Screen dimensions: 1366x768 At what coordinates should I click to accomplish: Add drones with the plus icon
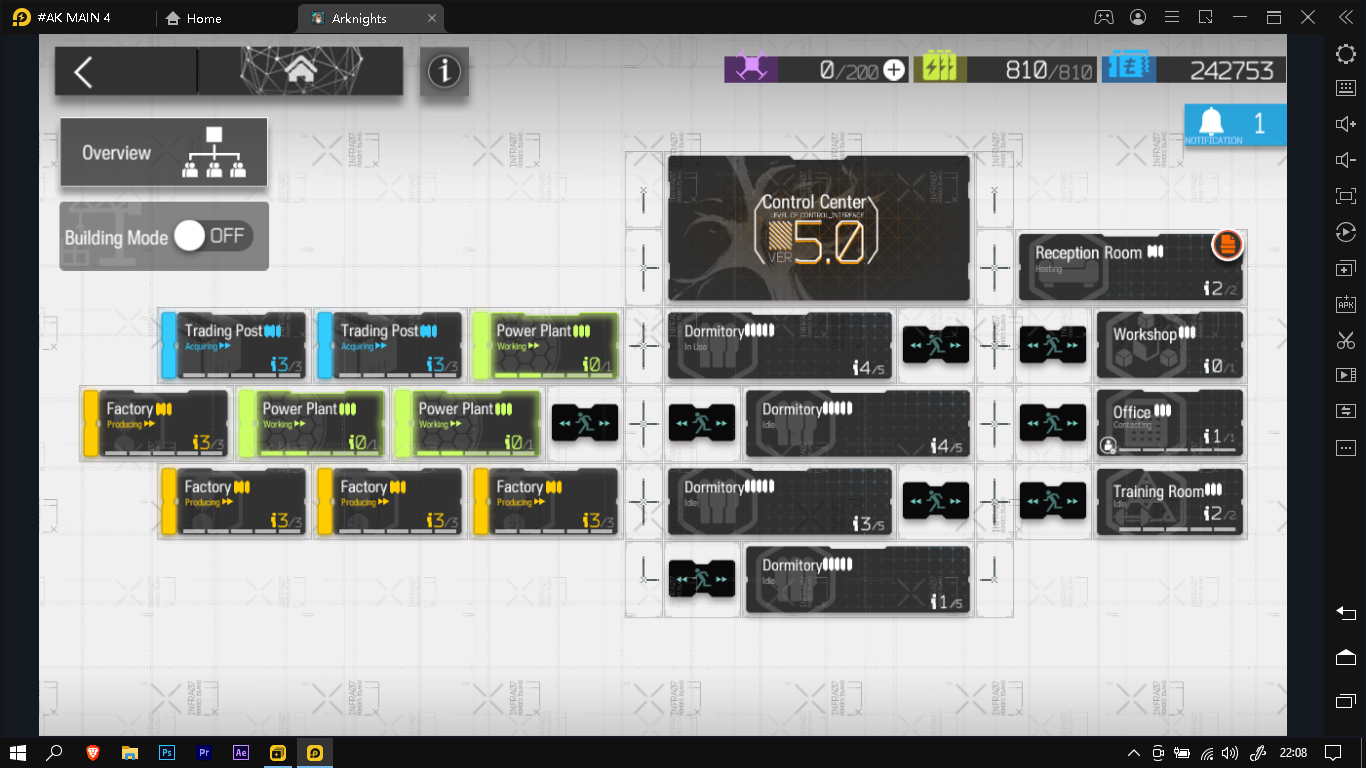[x=894, y=70]
